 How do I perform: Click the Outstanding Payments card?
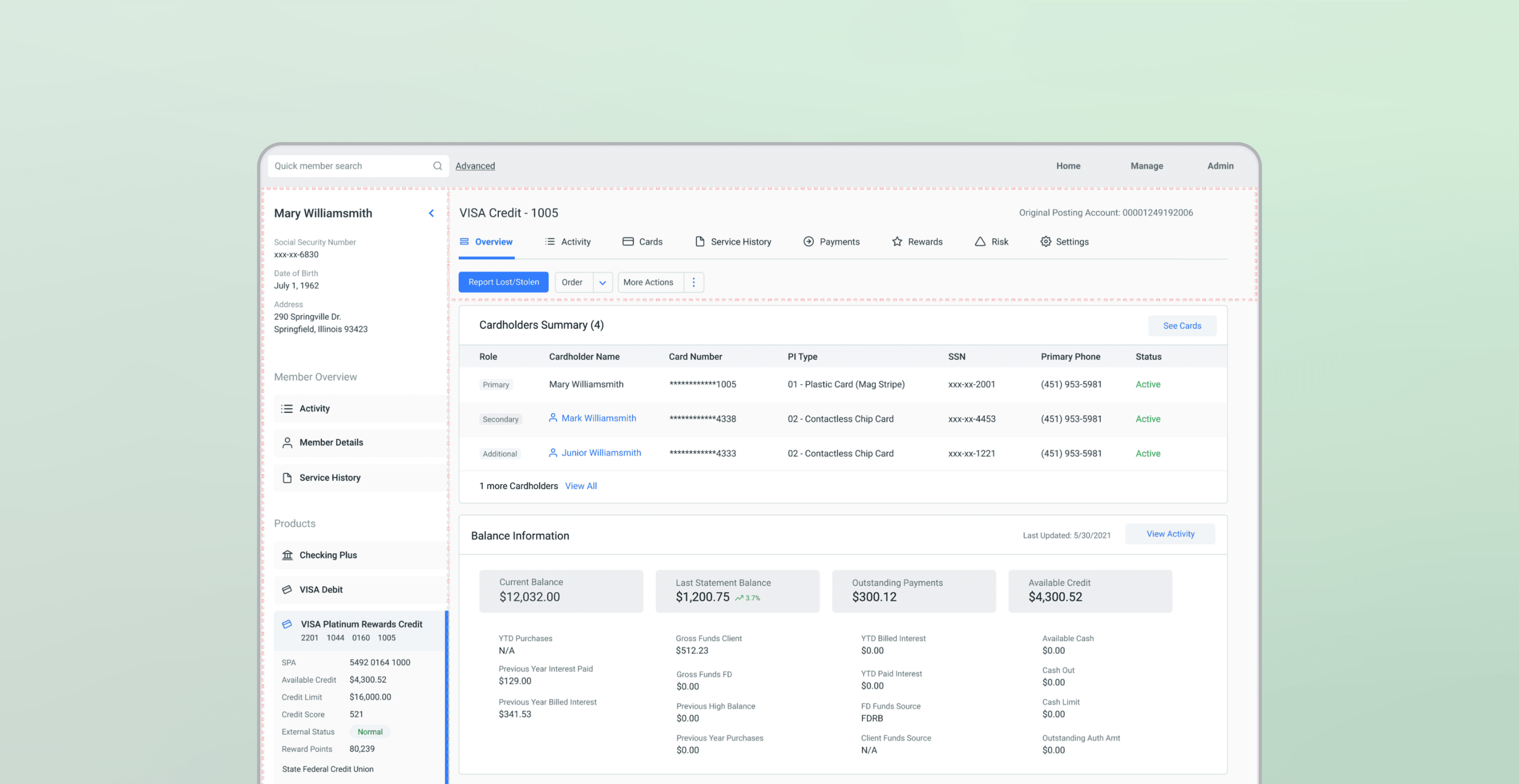click(913, 591)
